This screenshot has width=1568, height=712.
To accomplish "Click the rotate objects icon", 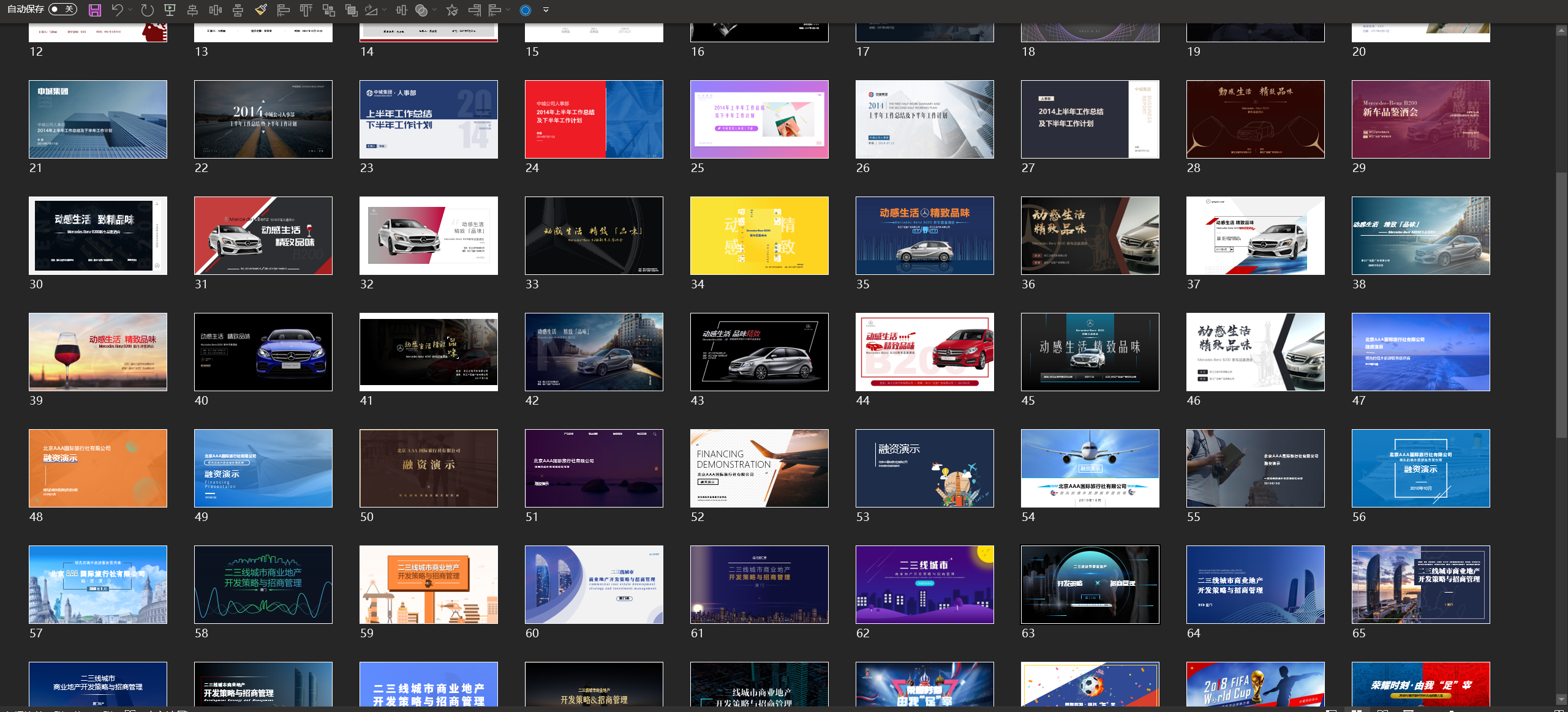I will pos(371,10).
